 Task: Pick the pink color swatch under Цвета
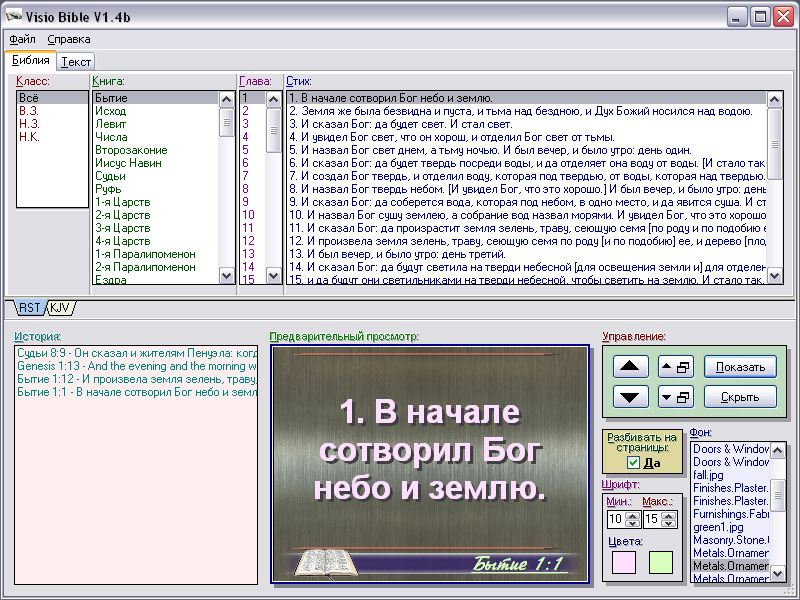tap(623, 562)
